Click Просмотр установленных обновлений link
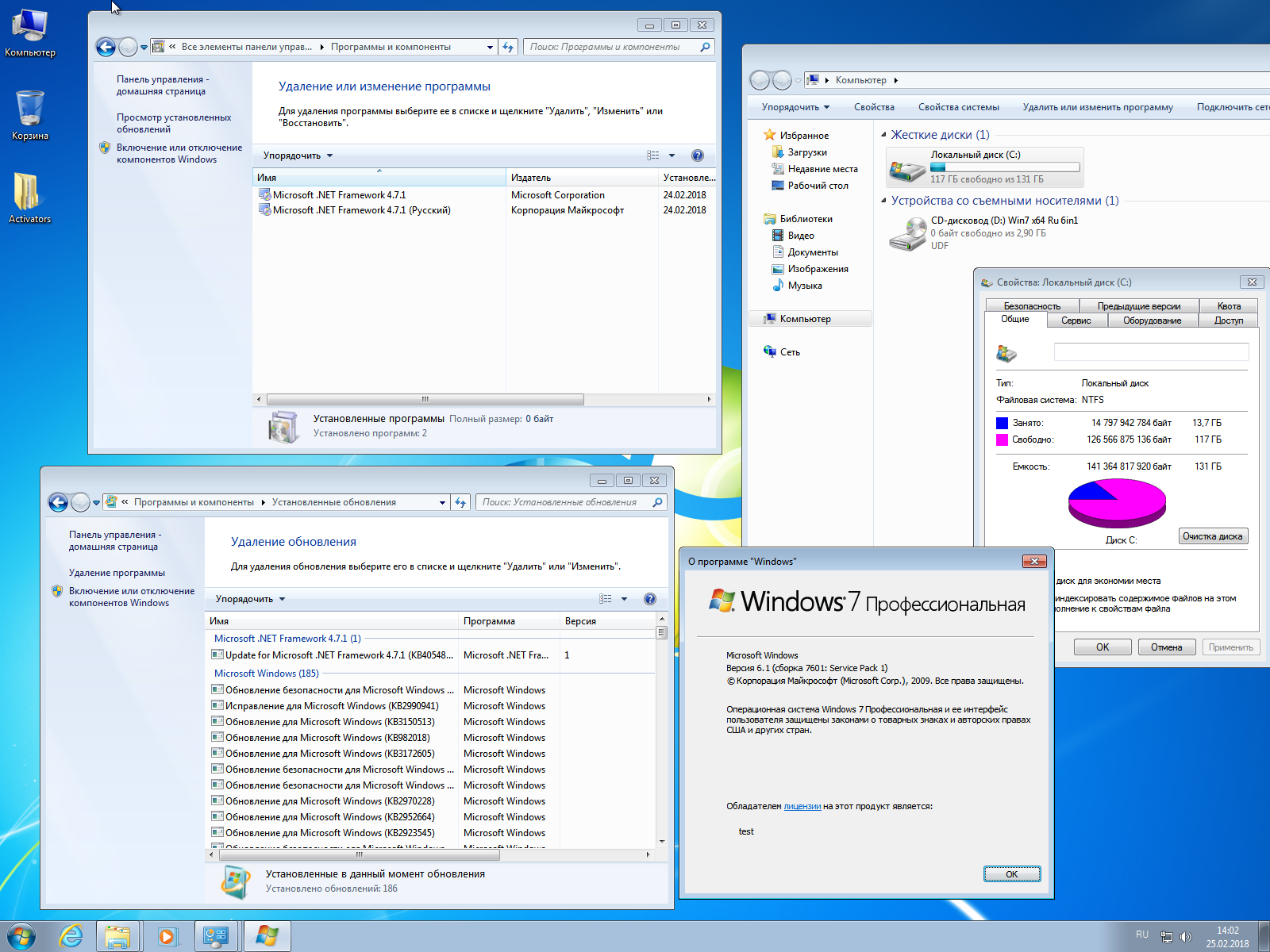 tap(174, 123)
